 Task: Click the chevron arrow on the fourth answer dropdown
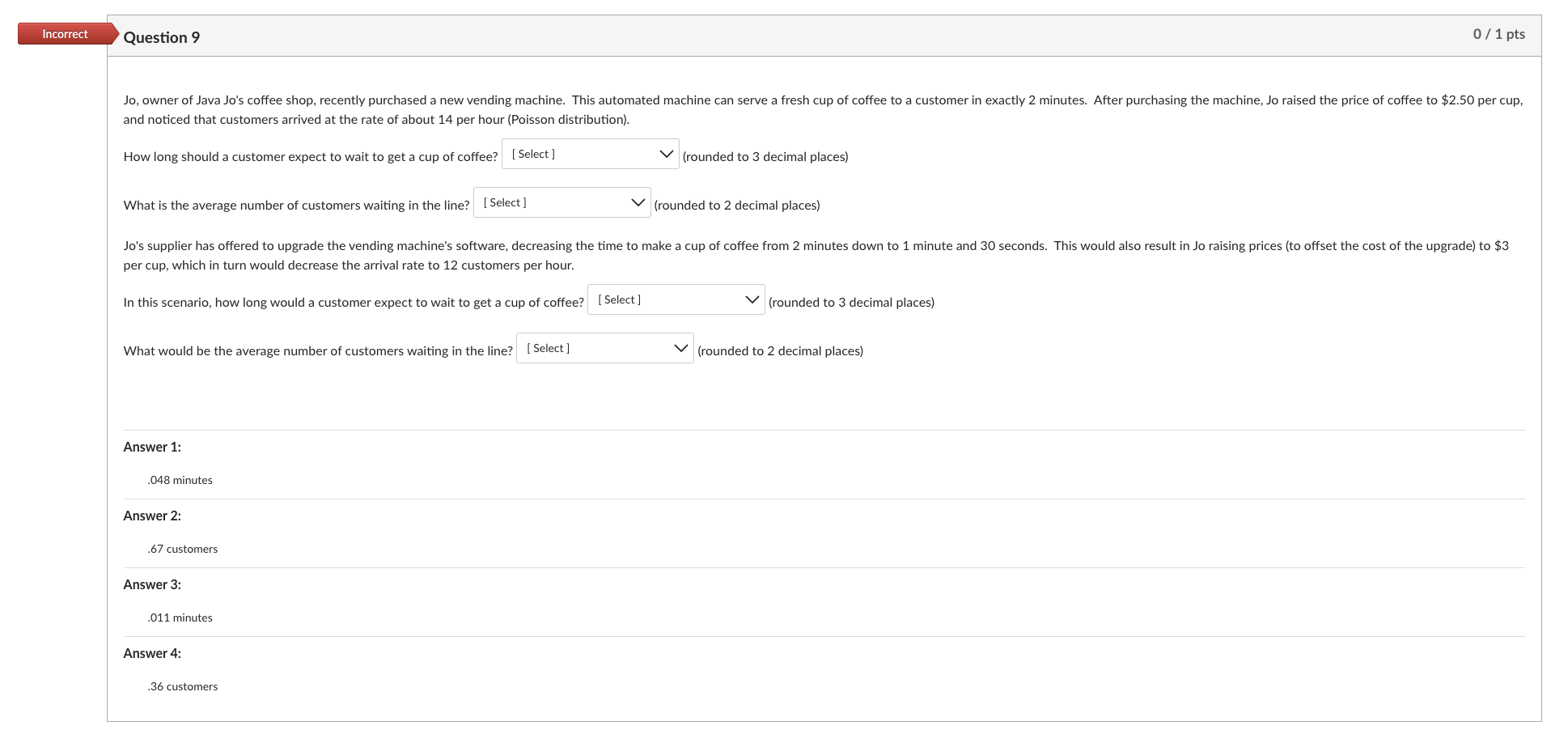pos(680,347)
